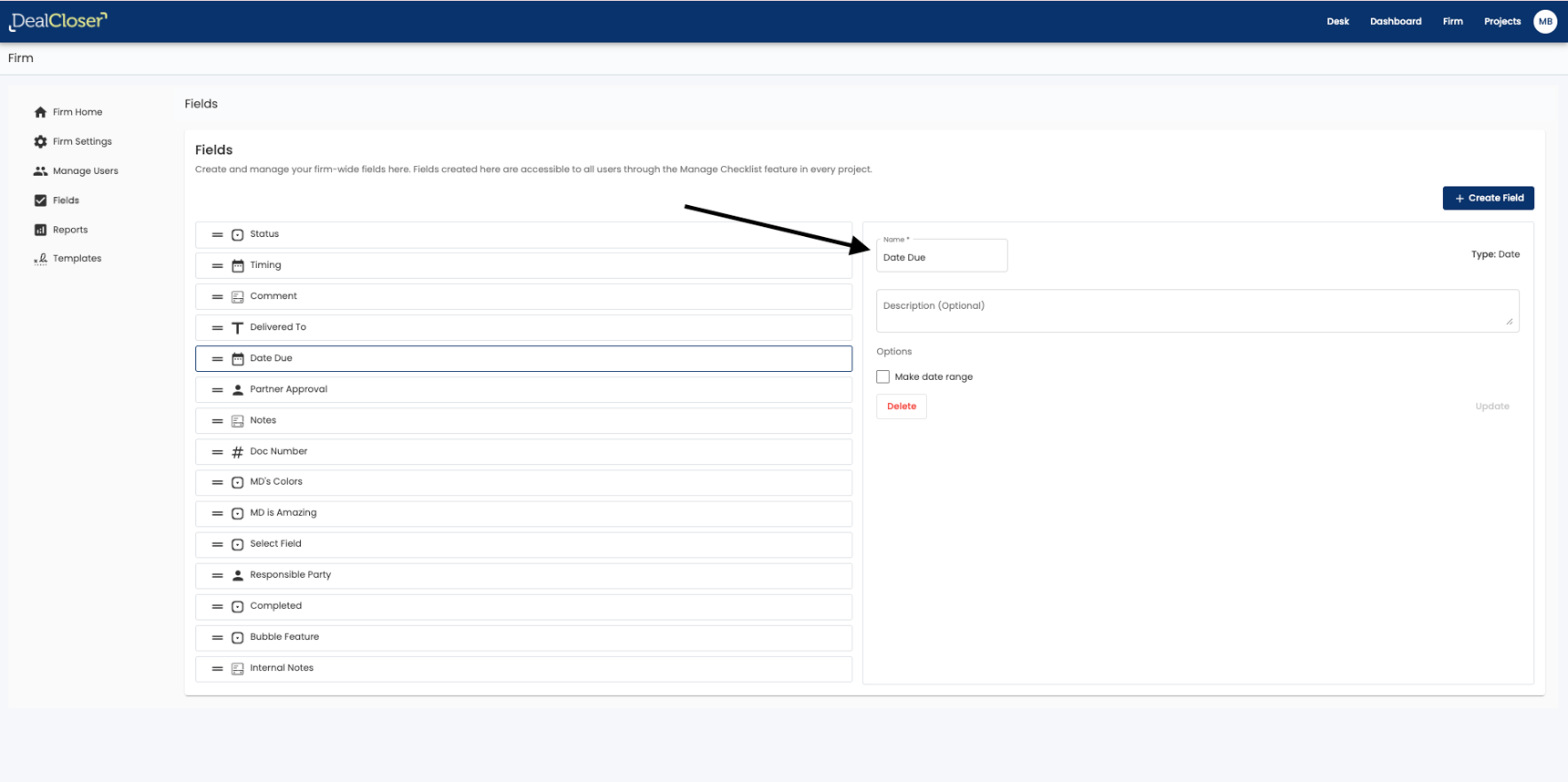Click the drag handle for Status field

tap(217, 234)
